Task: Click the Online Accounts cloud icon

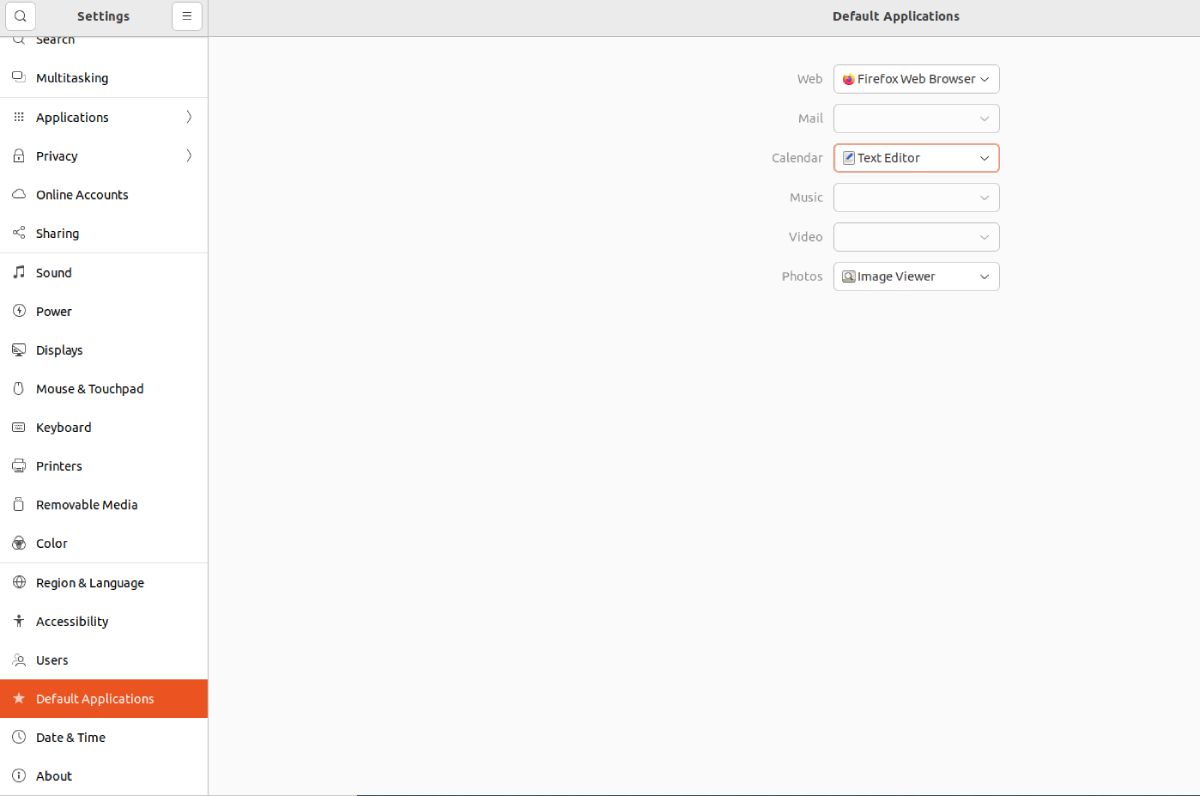Action: click(18, 195)
